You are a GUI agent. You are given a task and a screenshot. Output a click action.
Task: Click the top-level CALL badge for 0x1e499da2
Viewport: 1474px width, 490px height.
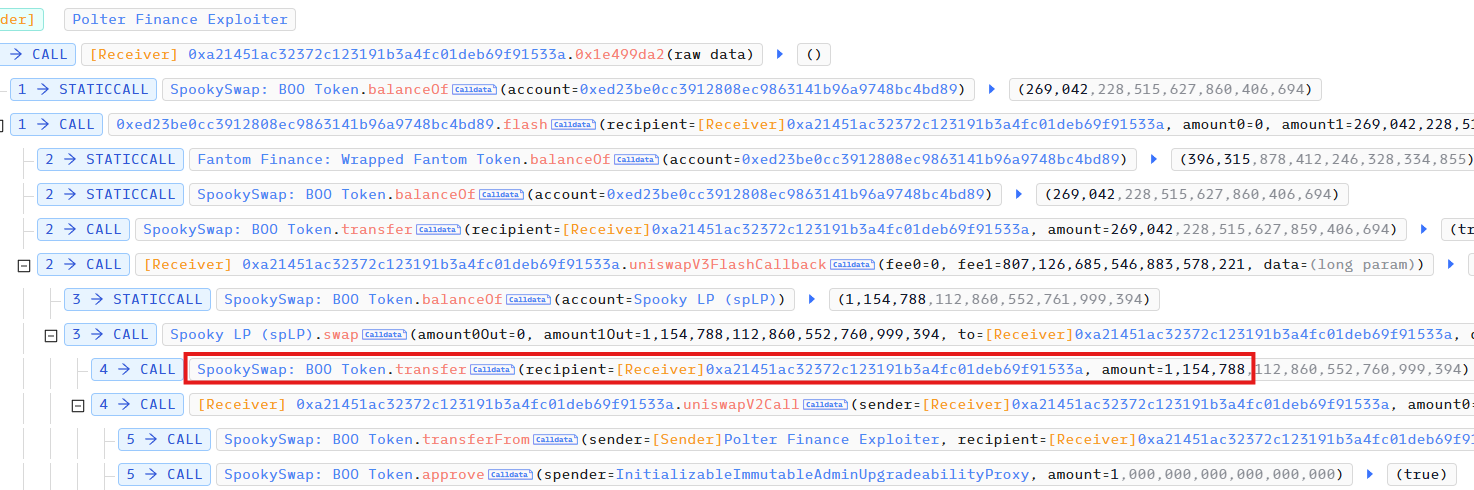point(35,54)
